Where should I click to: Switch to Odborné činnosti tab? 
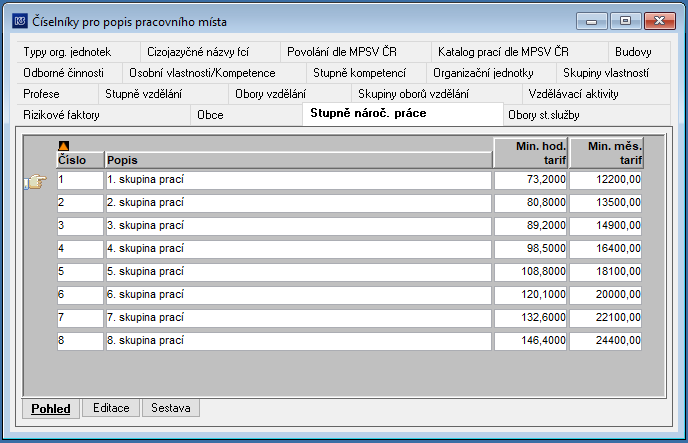(x=70, y=73)
